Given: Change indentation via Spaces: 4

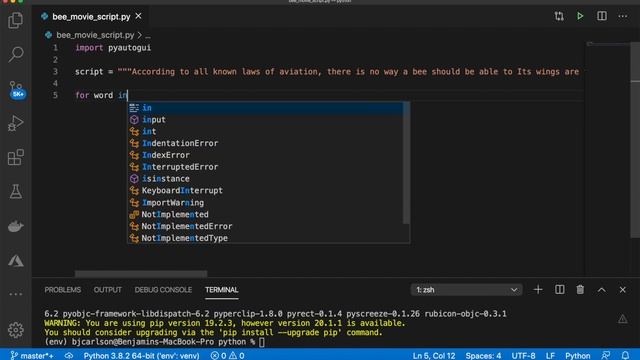Looking at the screenshot, I should pos(483,356).
